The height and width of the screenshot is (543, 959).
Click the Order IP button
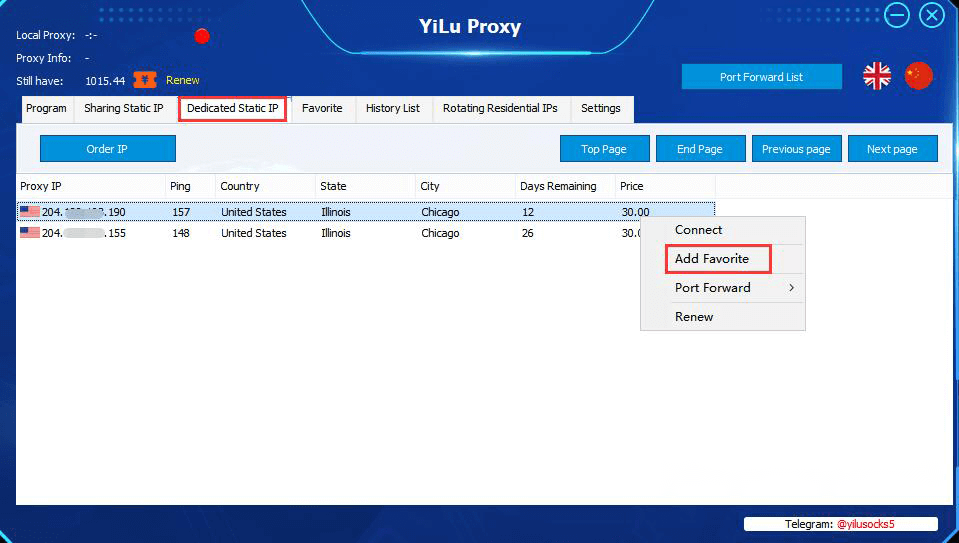point(108,149)
